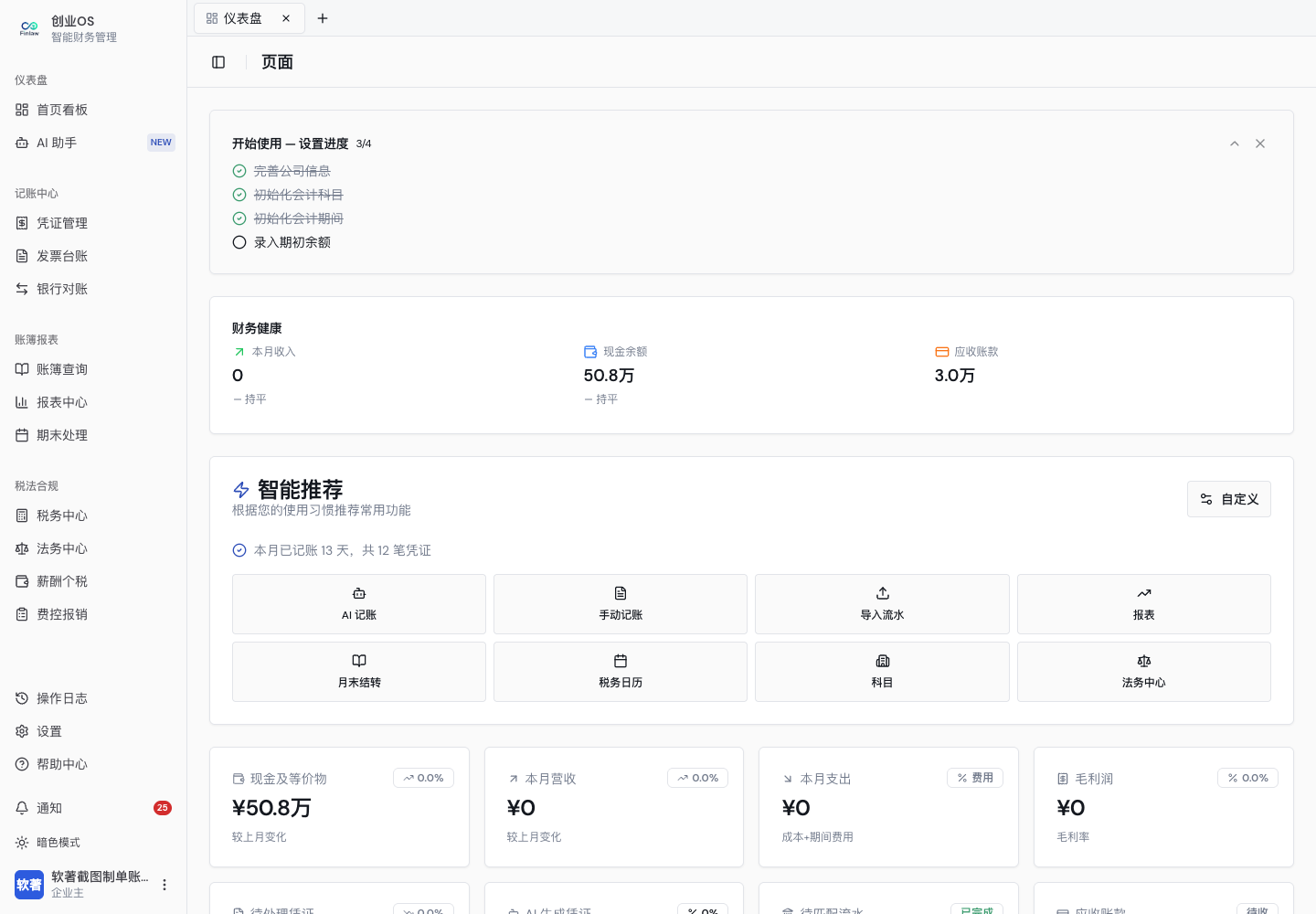1316x914 pixels.
Task: Click the 科目 shortcut icon
Action: 883,661
